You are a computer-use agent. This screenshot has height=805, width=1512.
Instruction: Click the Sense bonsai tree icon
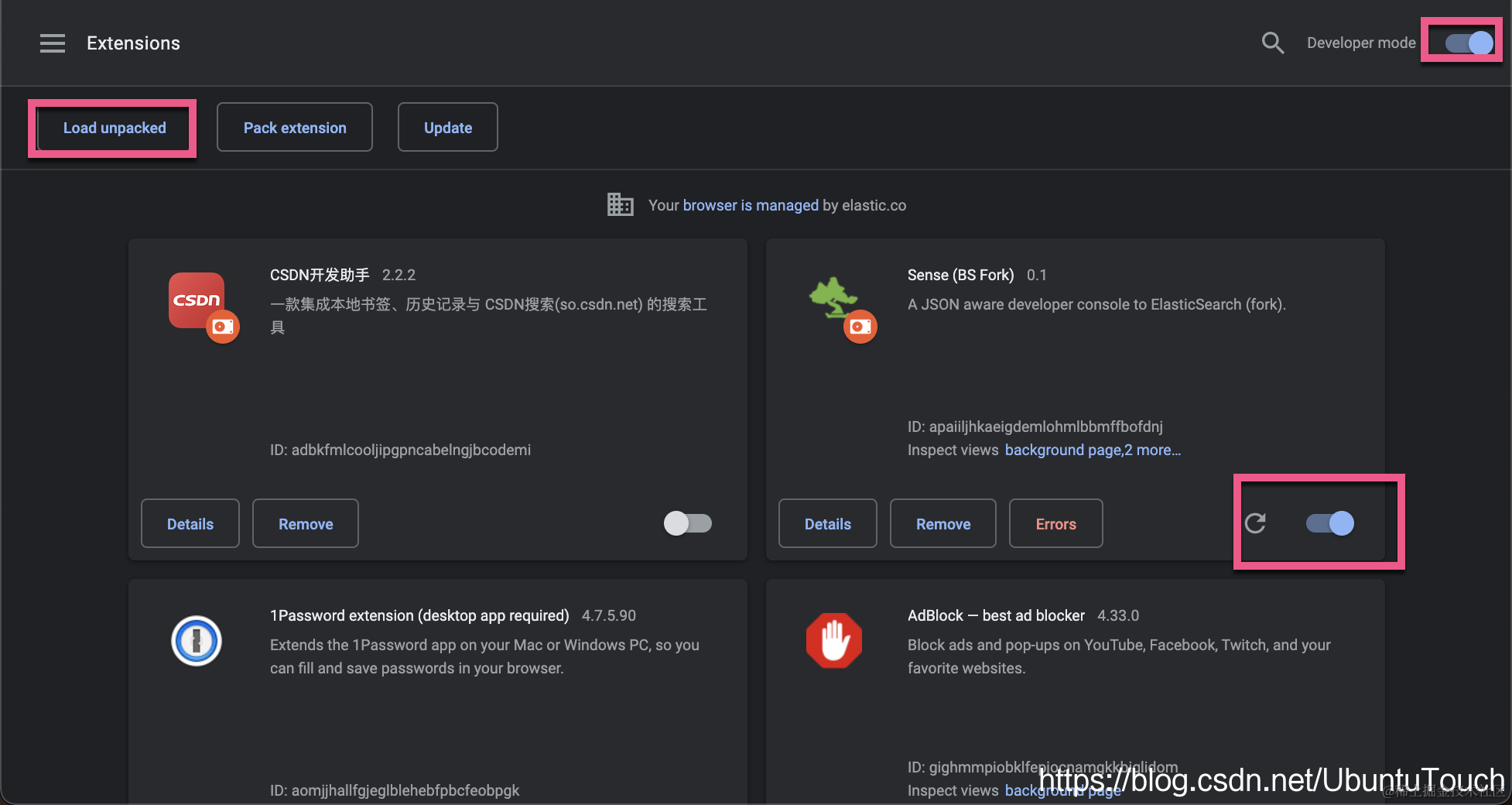click(833, 297)
